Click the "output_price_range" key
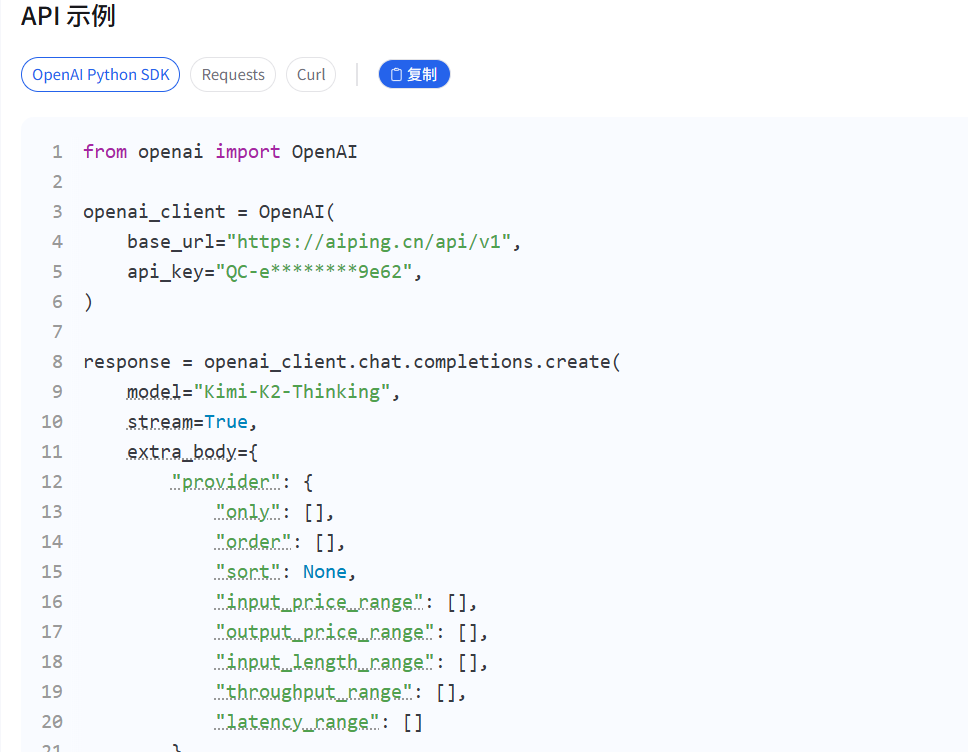Screen dimensions: 968x752 325,632
